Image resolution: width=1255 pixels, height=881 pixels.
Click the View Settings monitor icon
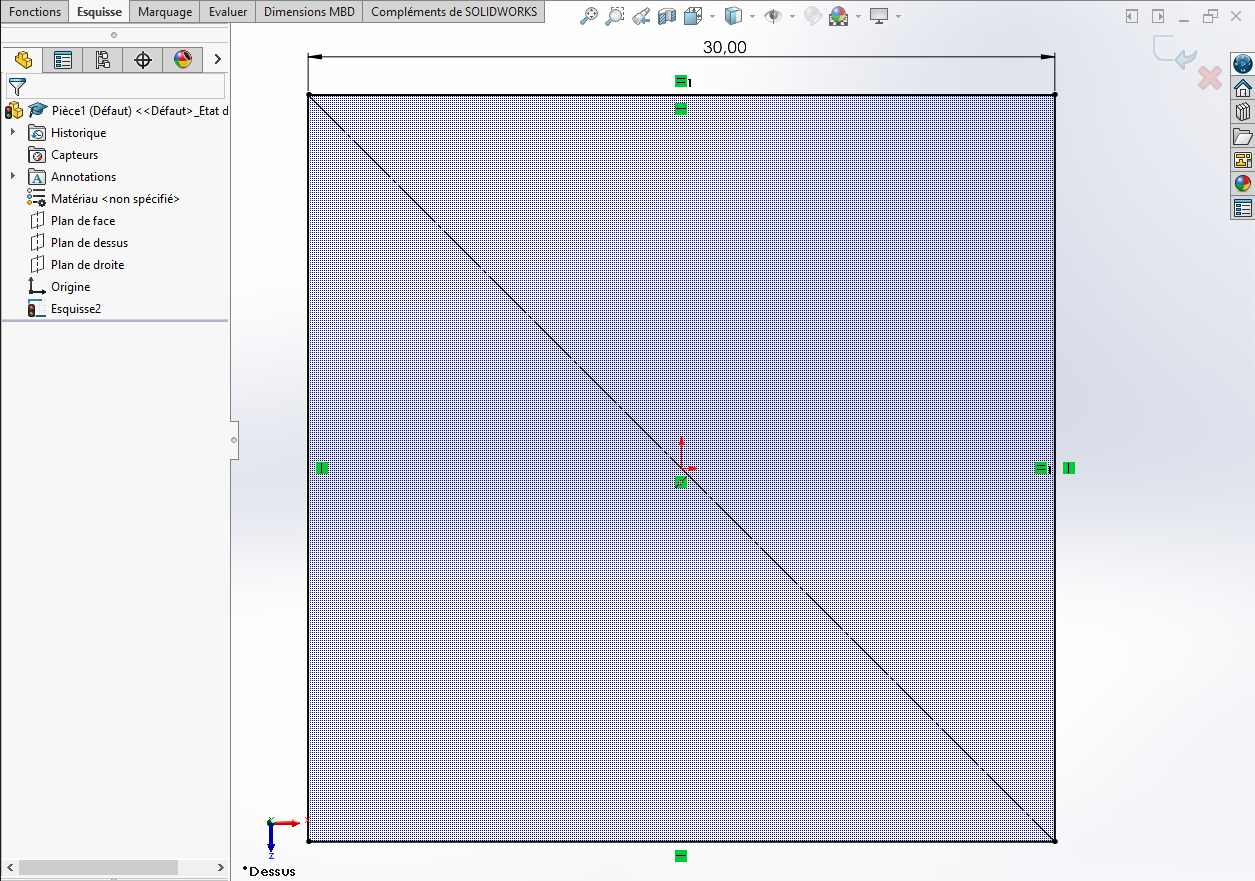879,16
